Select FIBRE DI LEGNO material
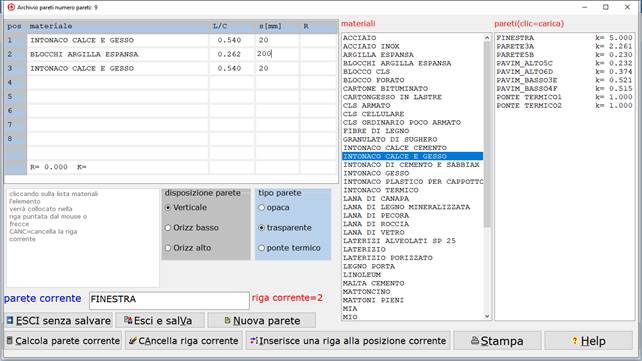642x361 pixels. click(412, 131)
